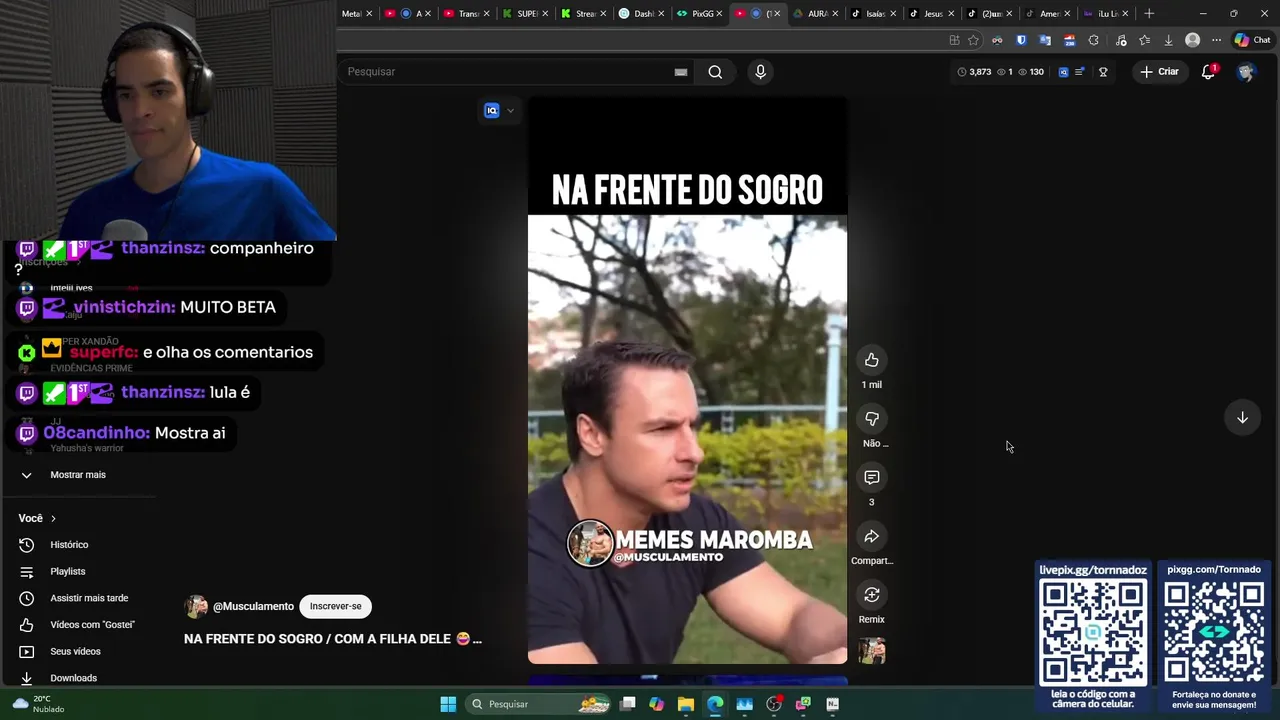This screenshot has height=720, width=1280.
Task: Open the on-screen keyboard icon in search box
Action: (x=681, y=72)
